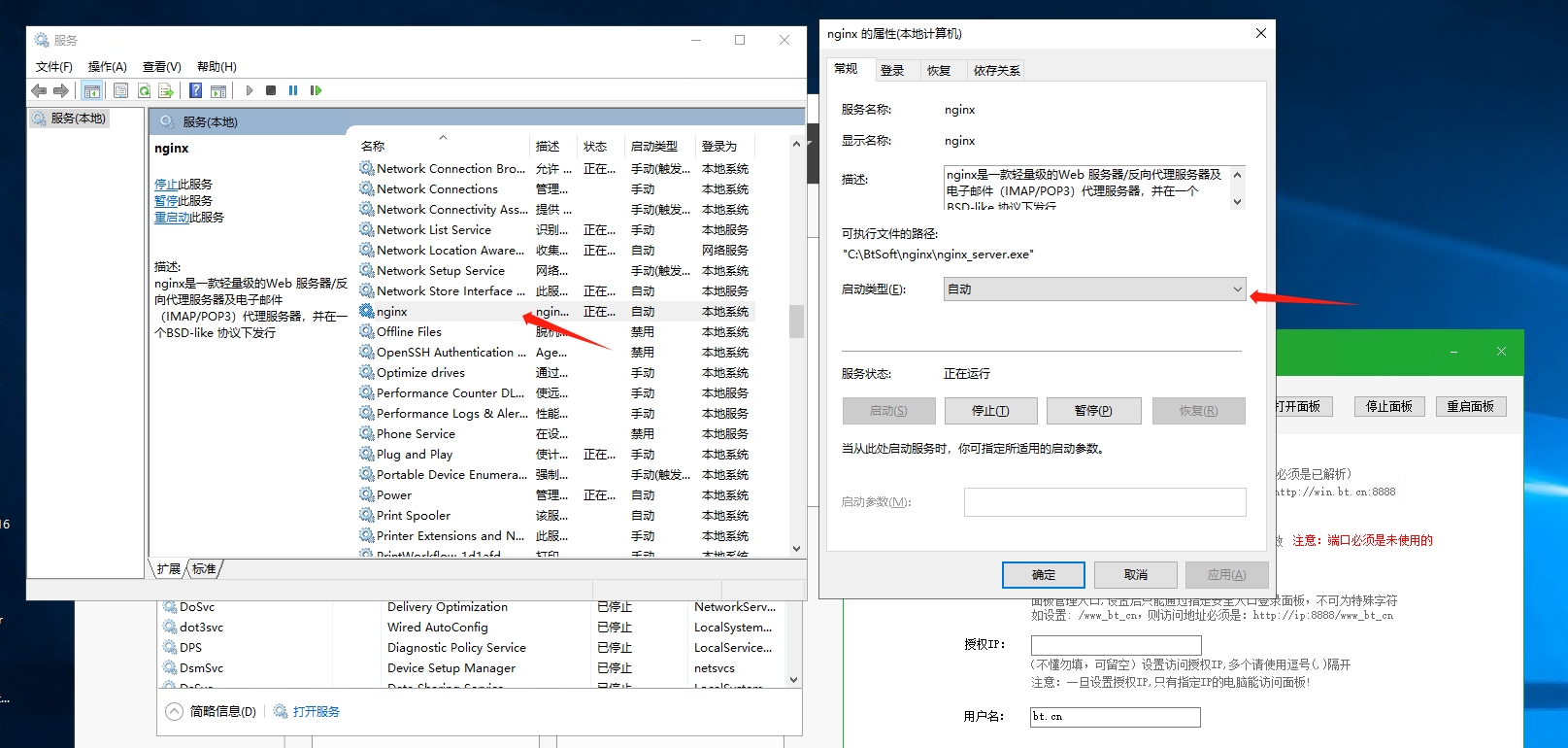Click the 暂停(P) button in nginx properties
The height and width of the screenshot is (748, 1568).
coord(1093,411)
